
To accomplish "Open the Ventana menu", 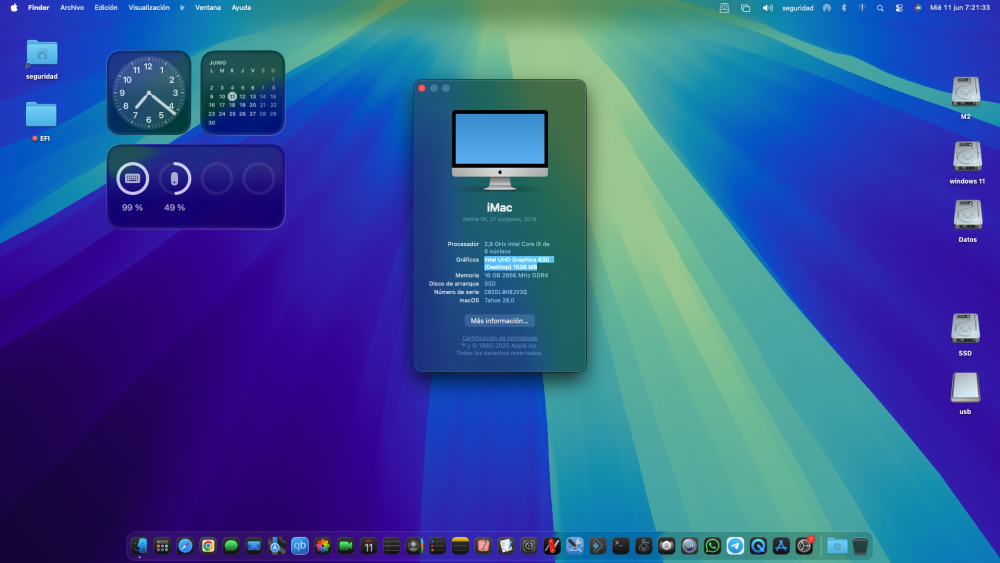I will (x=208, y=8).
